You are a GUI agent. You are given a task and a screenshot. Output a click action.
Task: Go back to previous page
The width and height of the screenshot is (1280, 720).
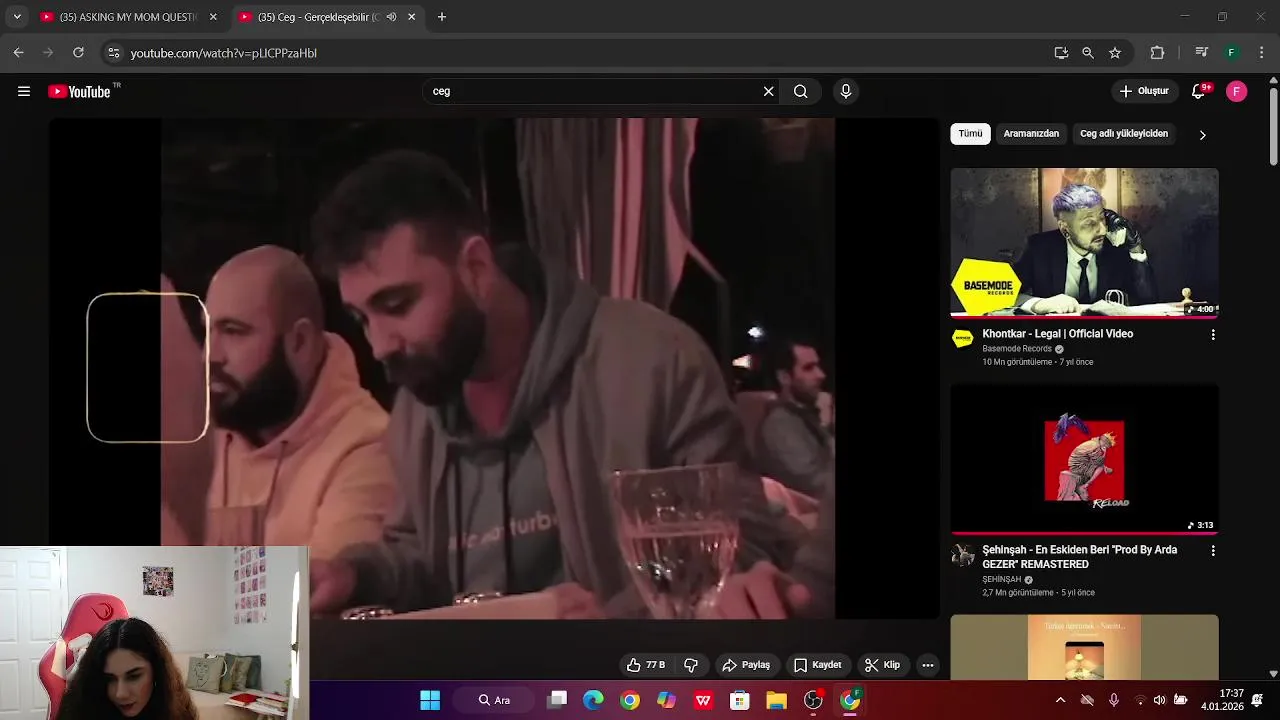pos(19,53)
